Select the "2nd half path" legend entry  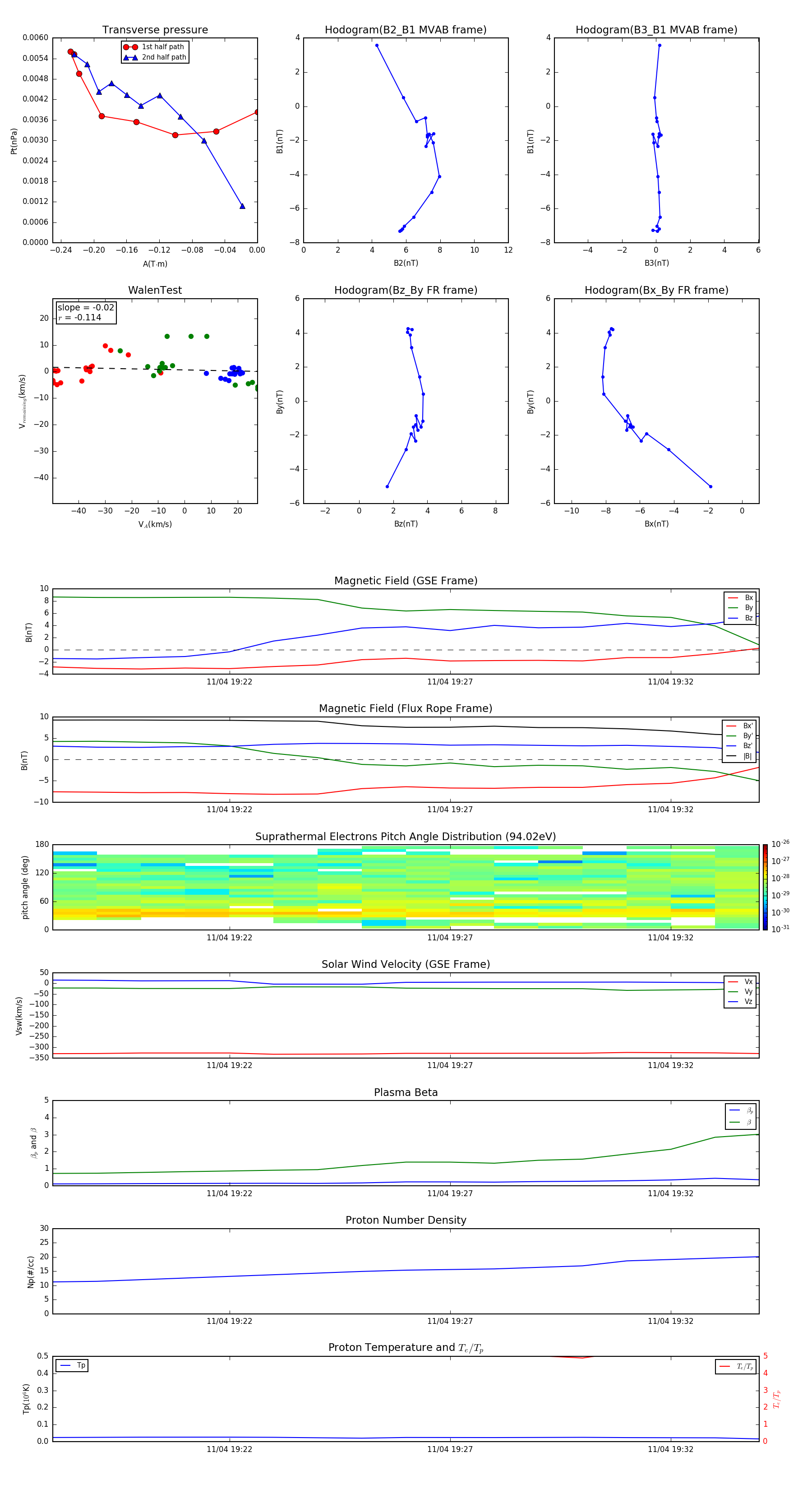click(154, 57)
